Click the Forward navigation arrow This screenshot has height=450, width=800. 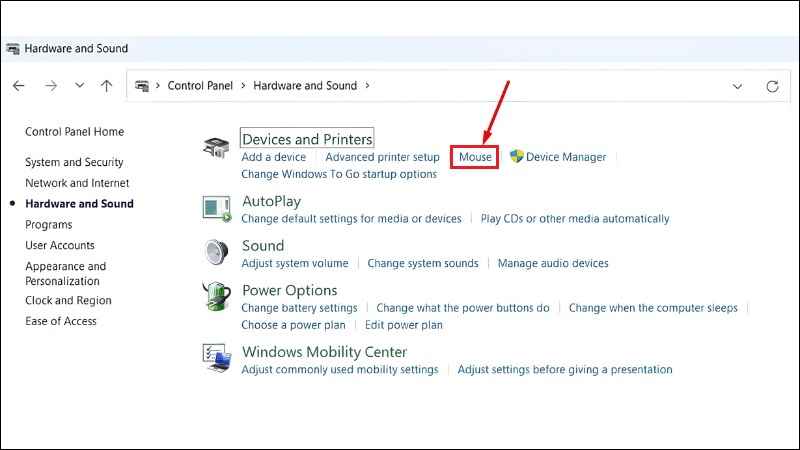point(51,86)
